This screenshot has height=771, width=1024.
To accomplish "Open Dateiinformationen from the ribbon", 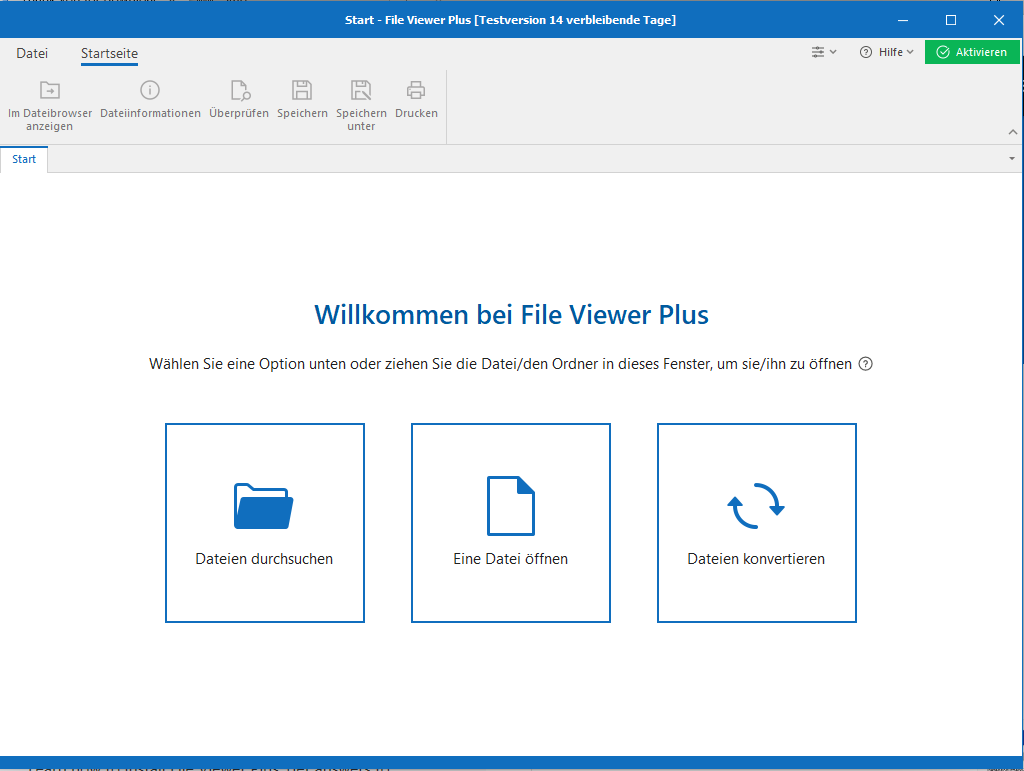I will [x=150, y=99].
